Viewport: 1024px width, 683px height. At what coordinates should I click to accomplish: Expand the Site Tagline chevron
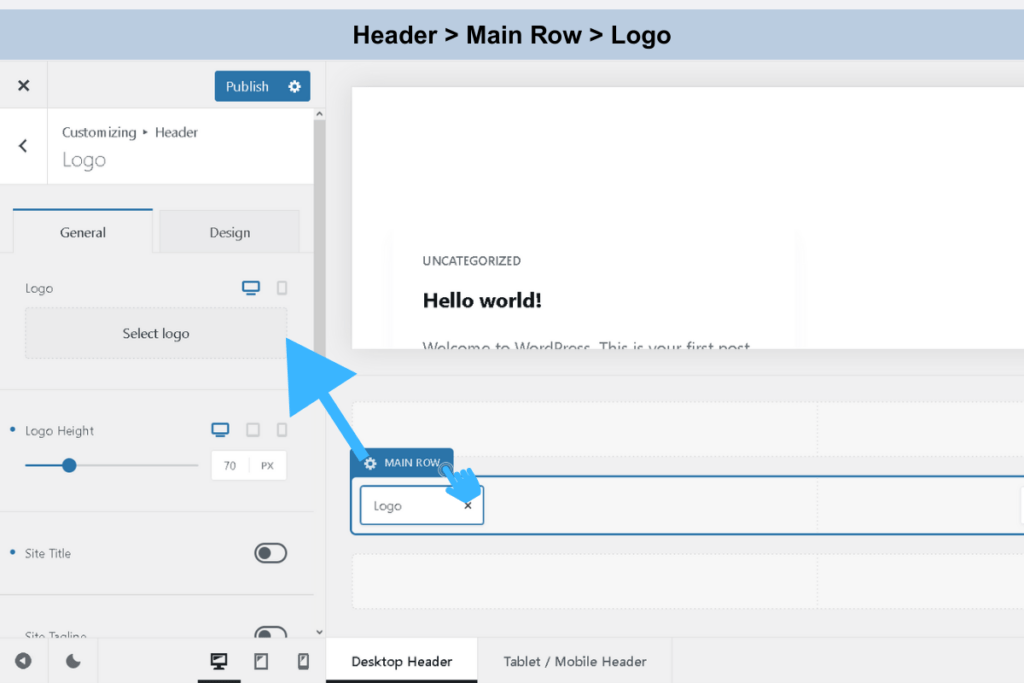(x=318, y=632)
